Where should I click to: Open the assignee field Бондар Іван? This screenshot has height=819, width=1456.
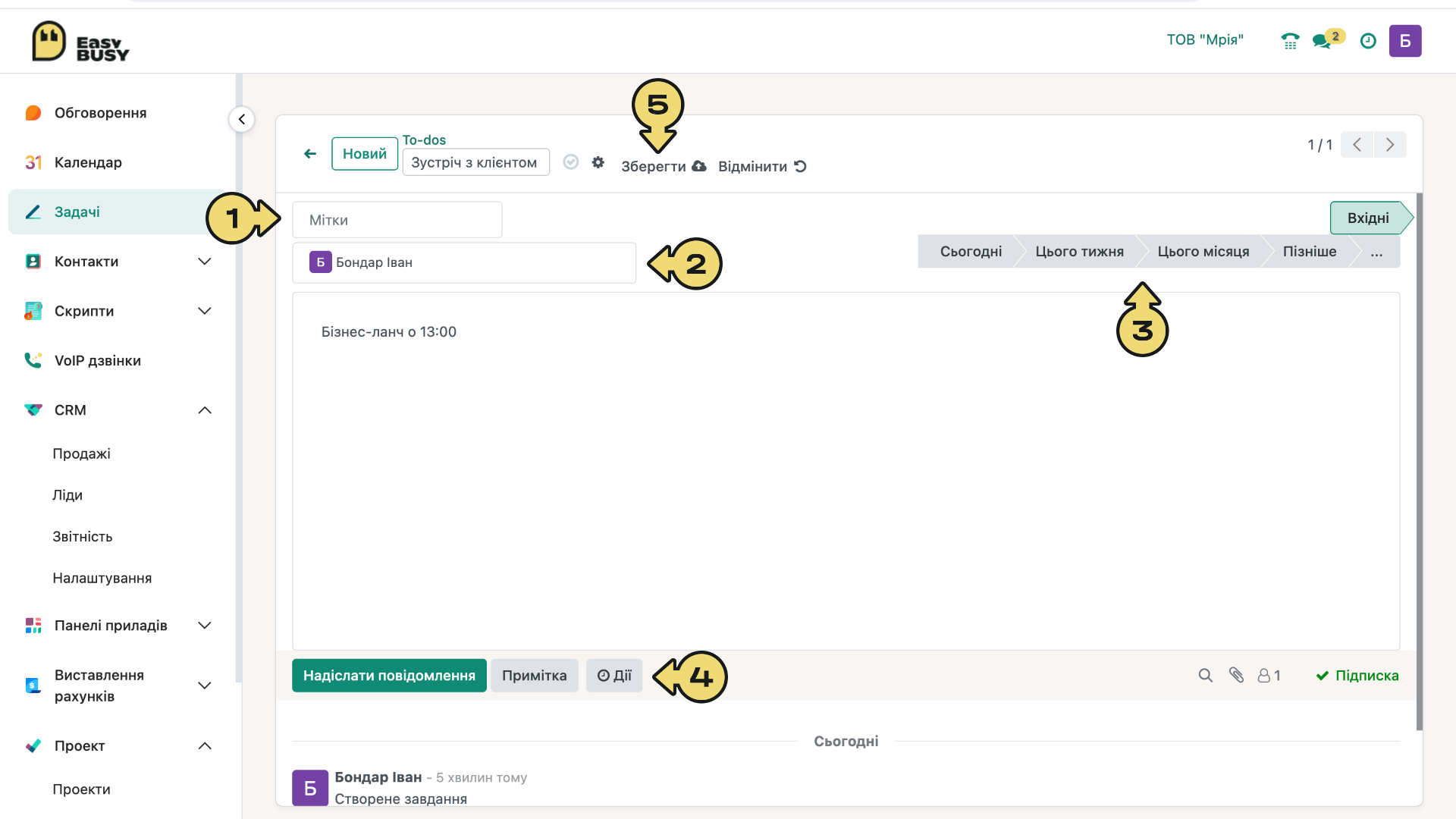coord(464,262)
